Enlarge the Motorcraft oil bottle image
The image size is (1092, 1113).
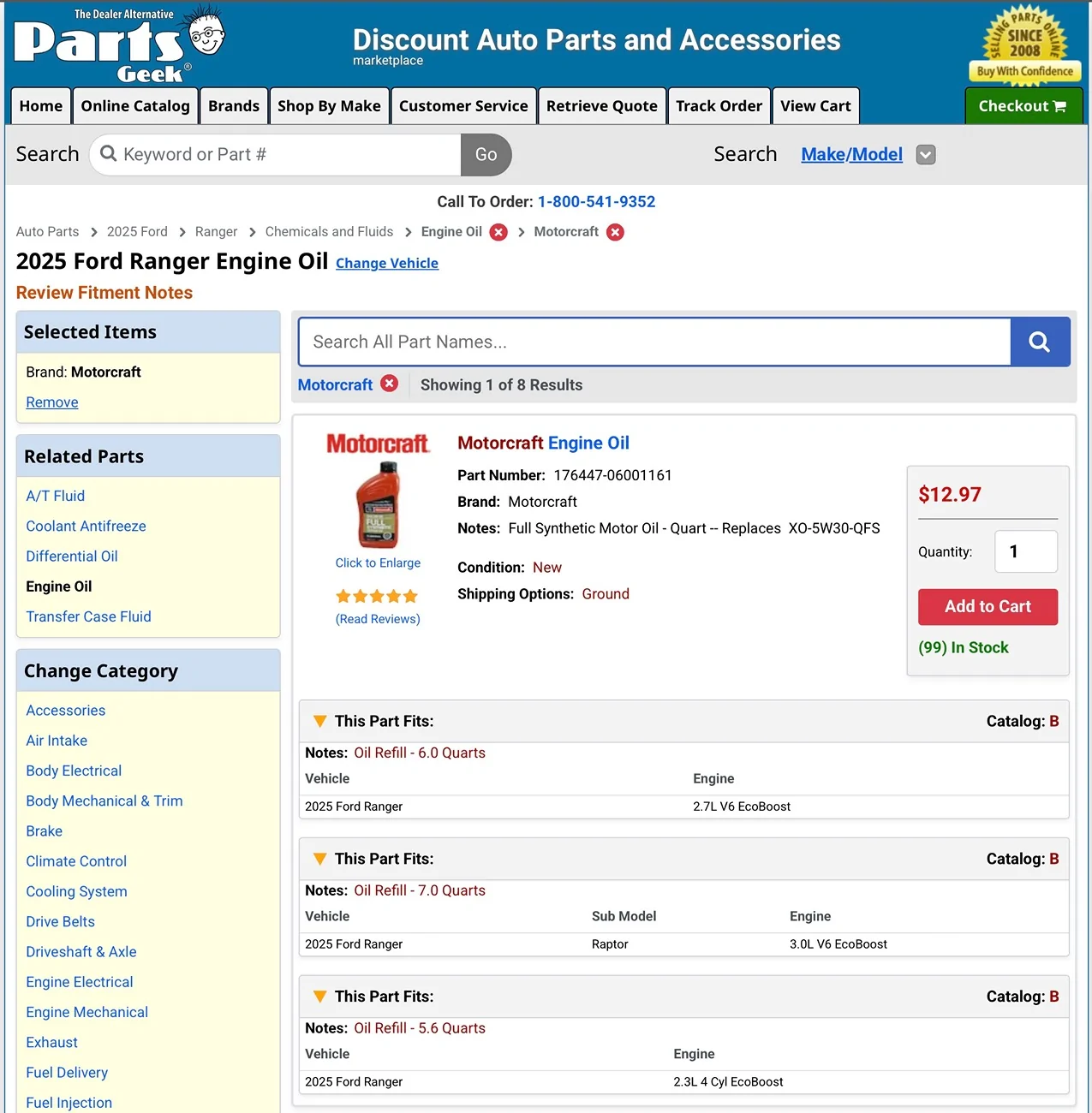coord(378,505)
